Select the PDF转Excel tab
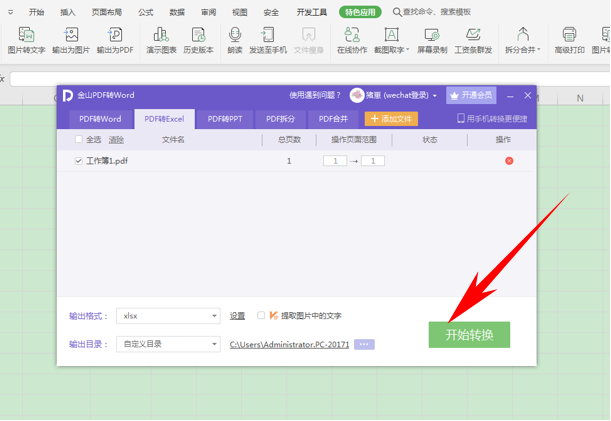Screen dimensions: 611x421 point(164,119)
